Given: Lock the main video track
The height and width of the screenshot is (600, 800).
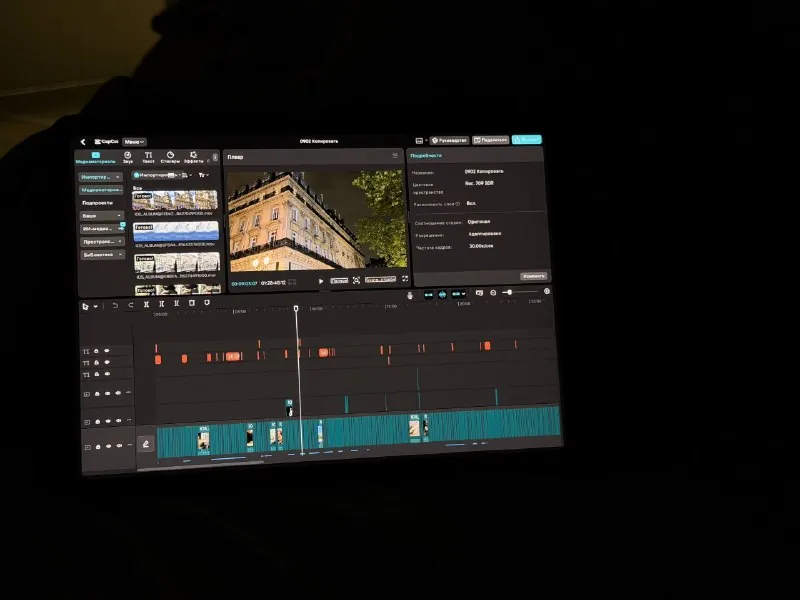Looking at the screenshot, I should 97,447.
